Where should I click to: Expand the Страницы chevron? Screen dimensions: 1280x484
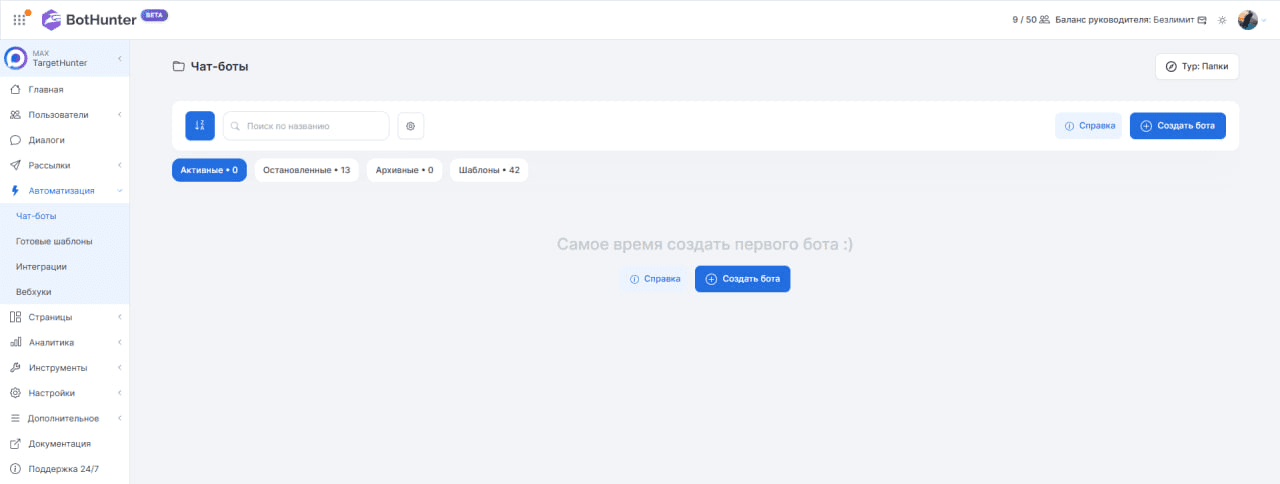(119, 317)
